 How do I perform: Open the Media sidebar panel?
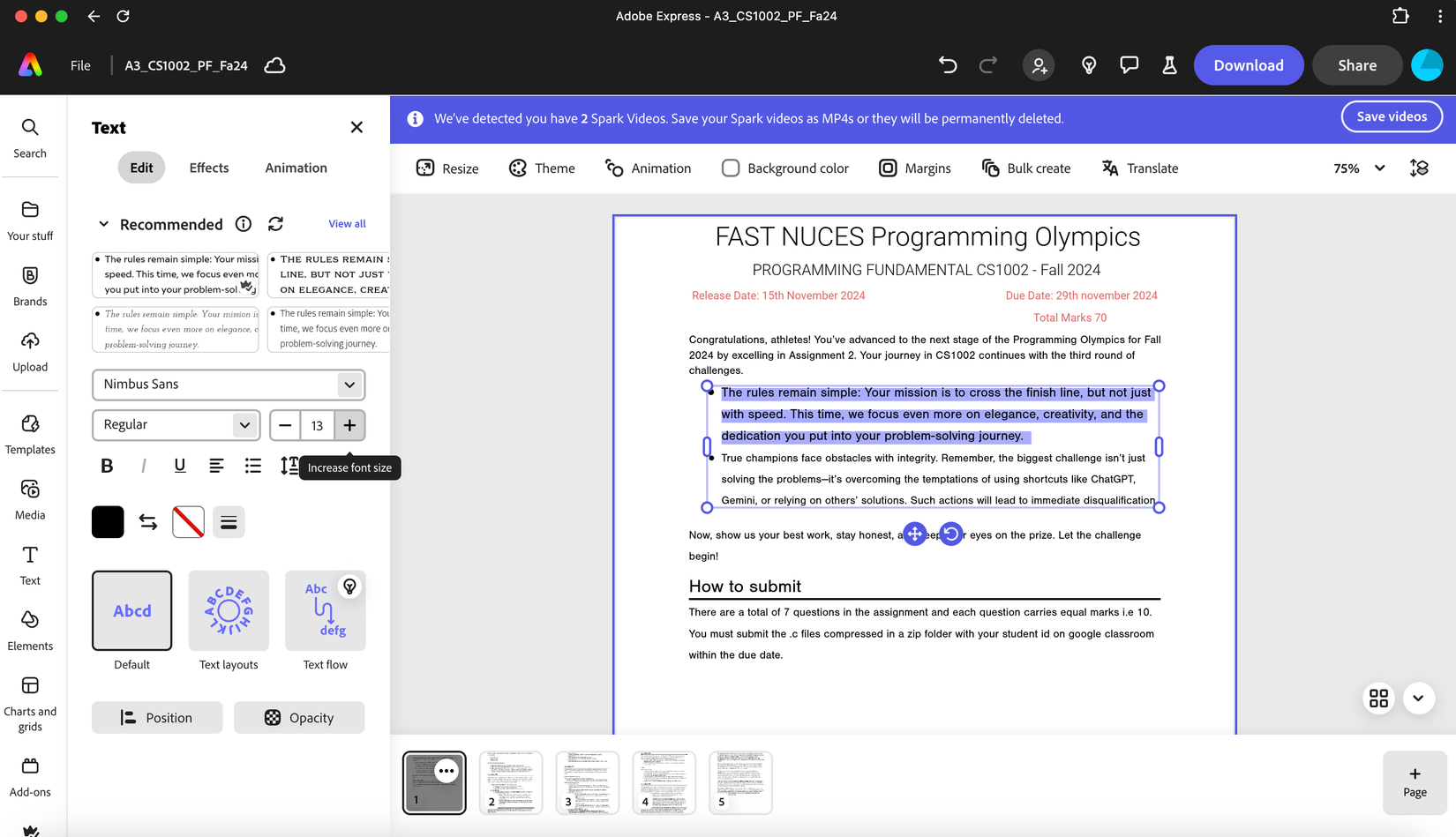[30, 499]
